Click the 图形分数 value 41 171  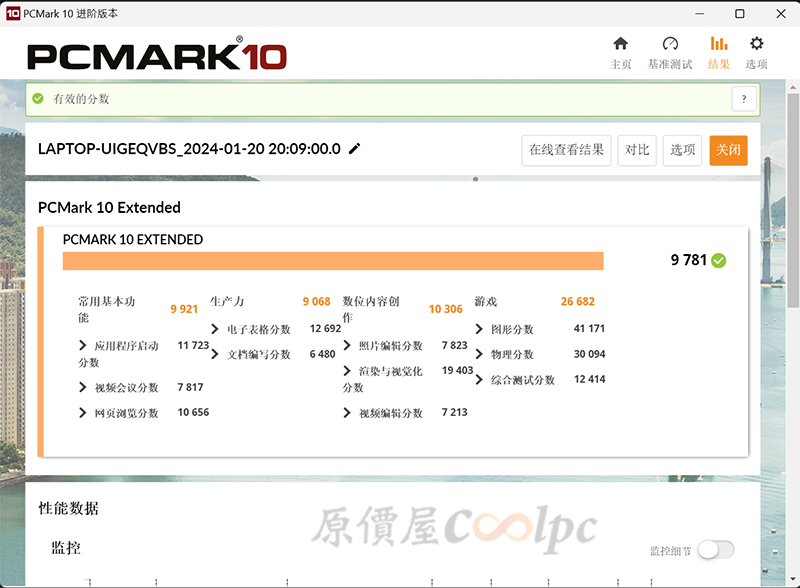(x=589, y=328)
